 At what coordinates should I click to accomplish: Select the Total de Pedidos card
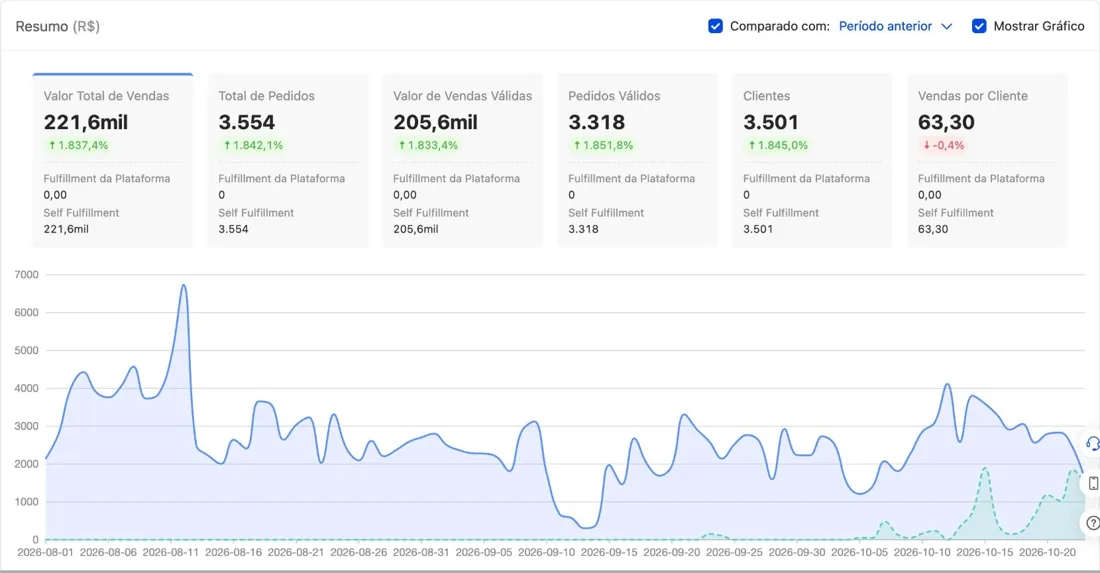pyautogui.click(x=288, y=161)
